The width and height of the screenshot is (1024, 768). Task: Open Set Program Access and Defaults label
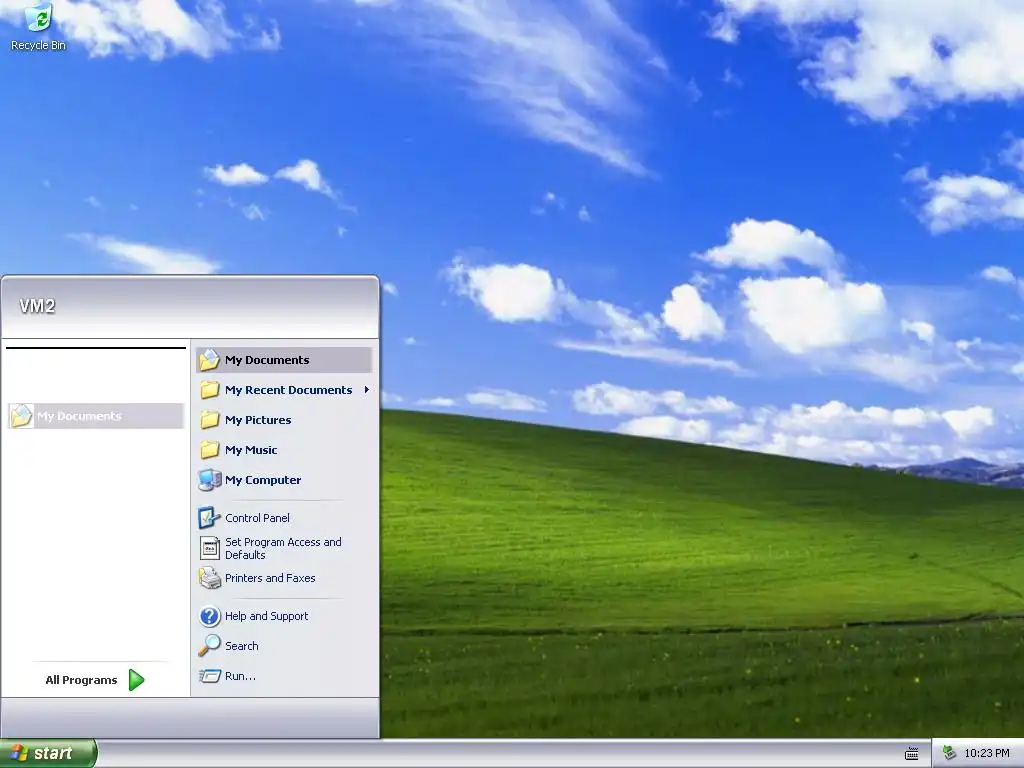click(x=283, y=549)
